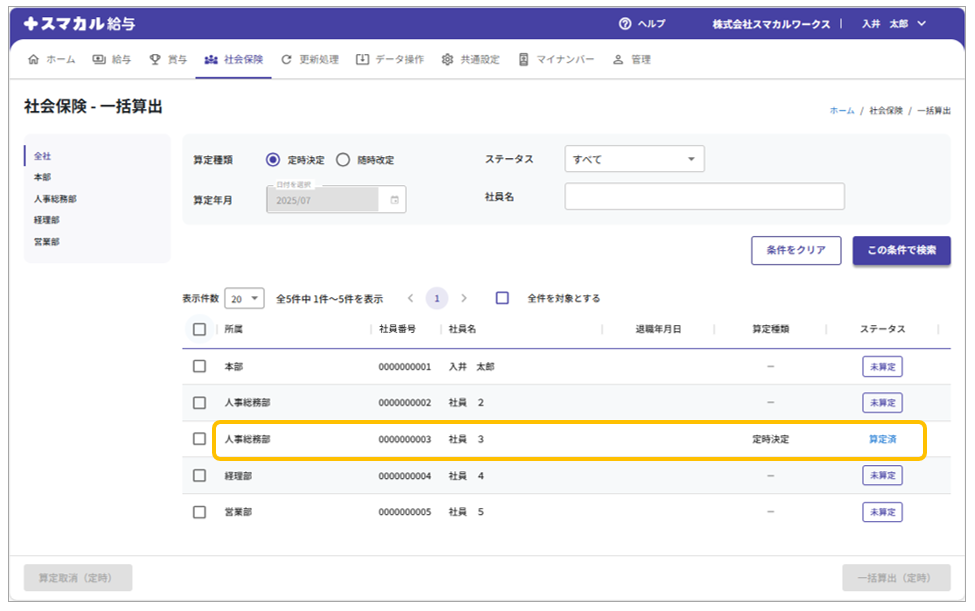The image size is (975, 611).
Task: Switch to the 管理 menu tab
Action: coord(632,60)
